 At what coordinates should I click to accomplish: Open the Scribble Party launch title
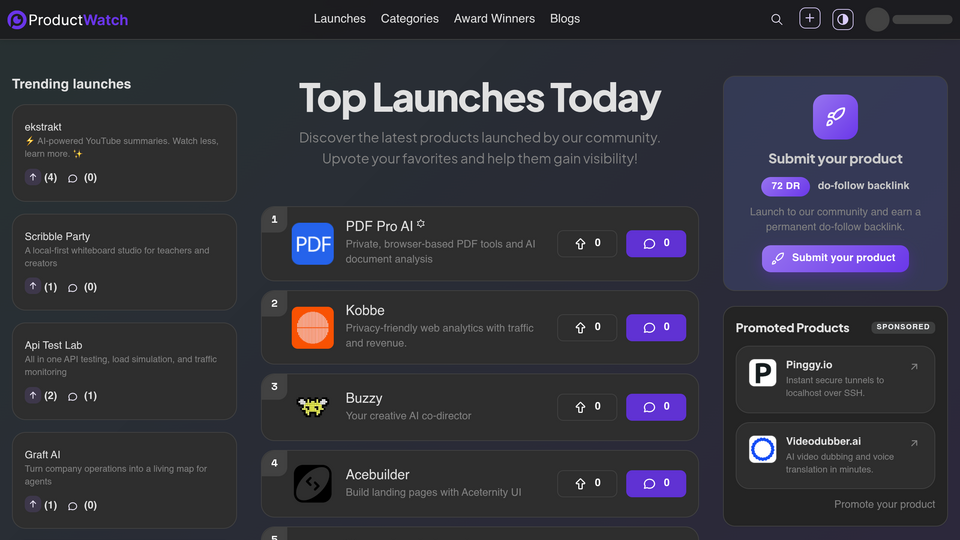[x=57, y=236]
